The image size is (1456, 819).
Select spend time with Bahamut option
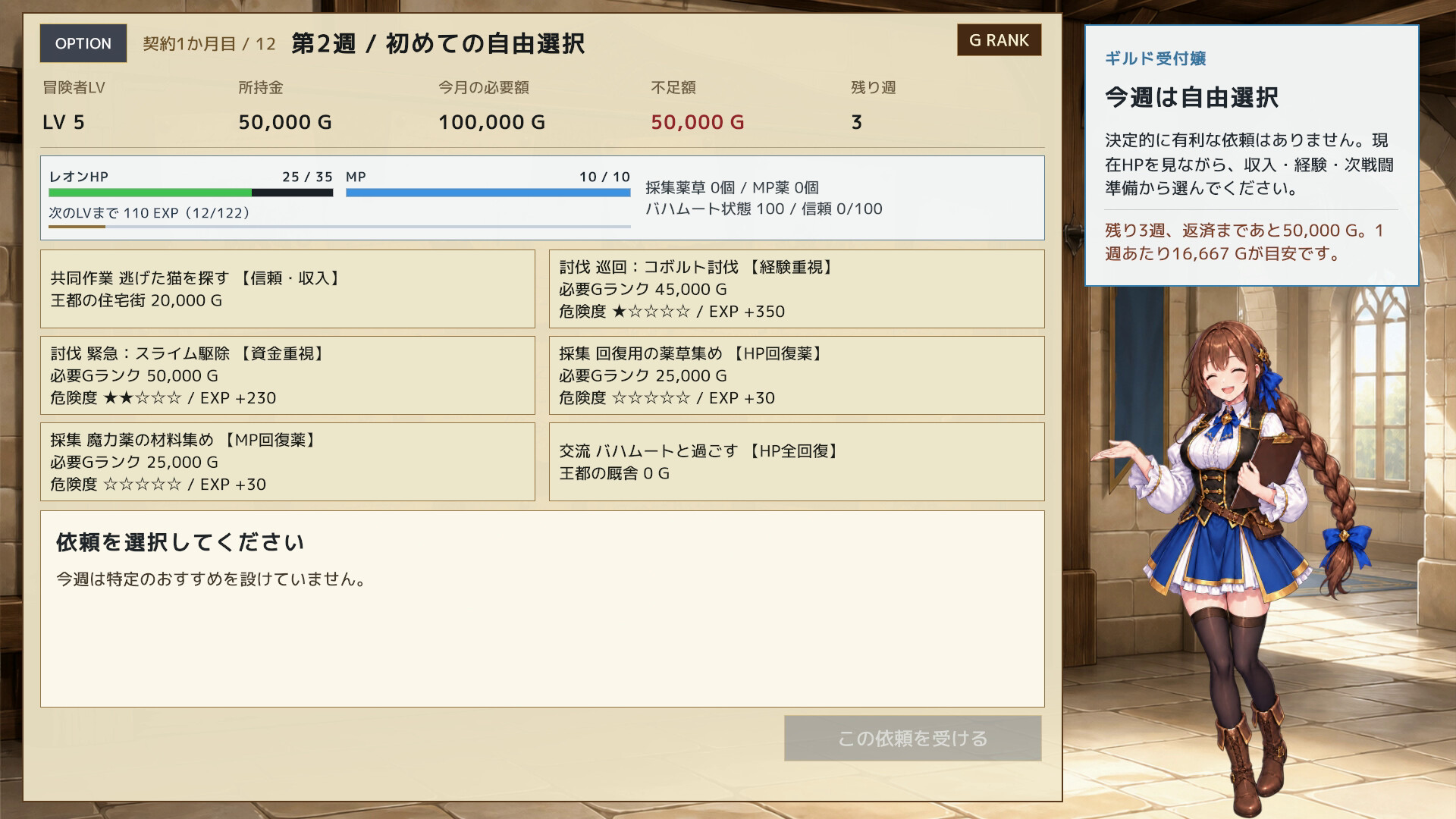click(x=796, y=462)
